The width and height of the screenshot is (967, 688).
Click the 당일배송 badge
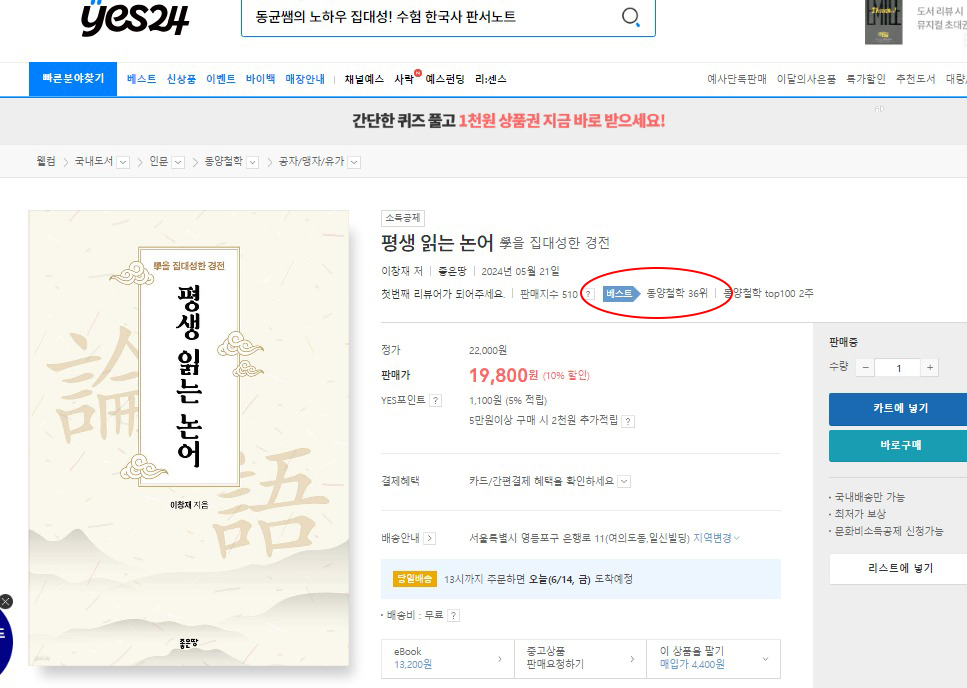pyautogui.click(x=414, y=579)
